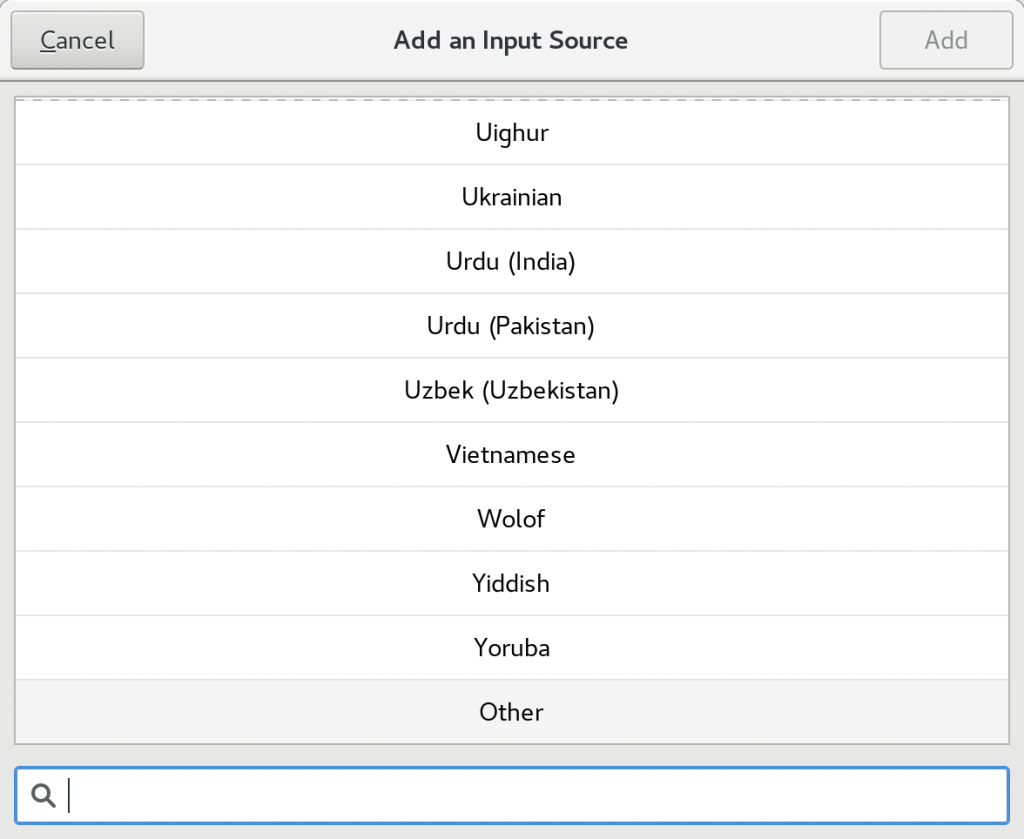The image size is (1024, 839).
Task: Select the Yoruba input source
Action: pos(511,647)
